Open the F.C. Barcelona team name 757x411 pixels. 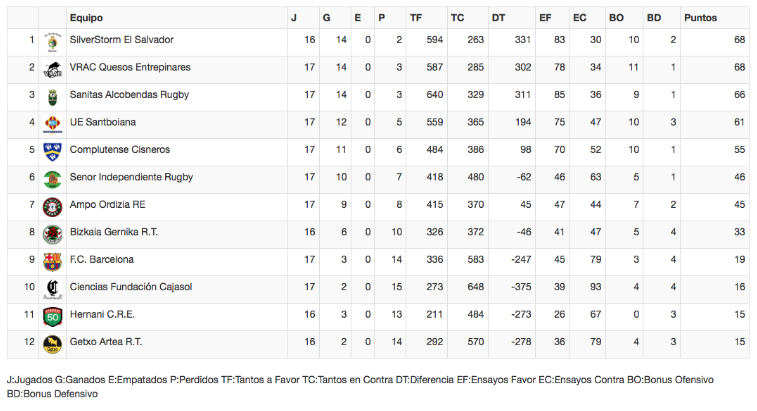tap(101, 259)
